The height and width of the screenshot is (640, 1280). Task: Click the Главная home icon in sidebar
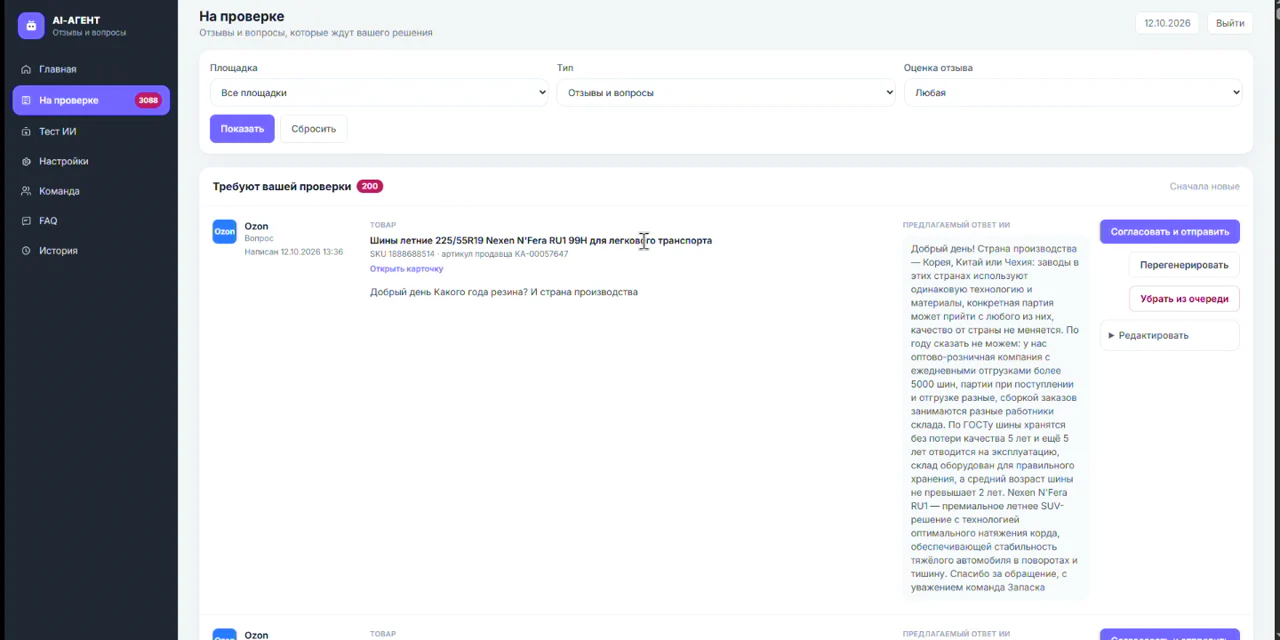26,69
